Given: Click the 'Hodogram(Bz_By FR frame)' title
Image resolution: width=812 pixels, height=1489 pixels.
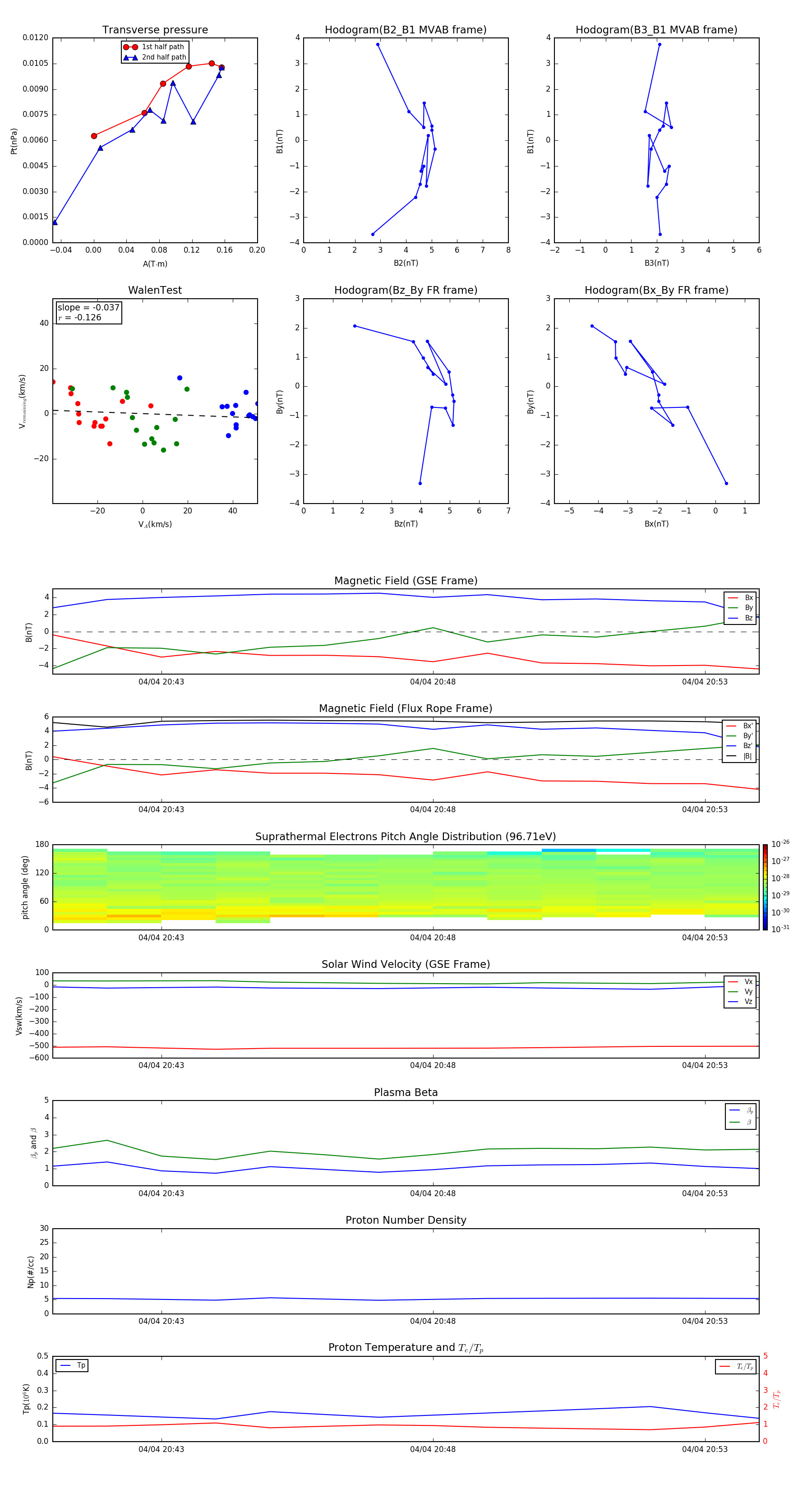Looking at the screenshot, I should pos(406,290).
